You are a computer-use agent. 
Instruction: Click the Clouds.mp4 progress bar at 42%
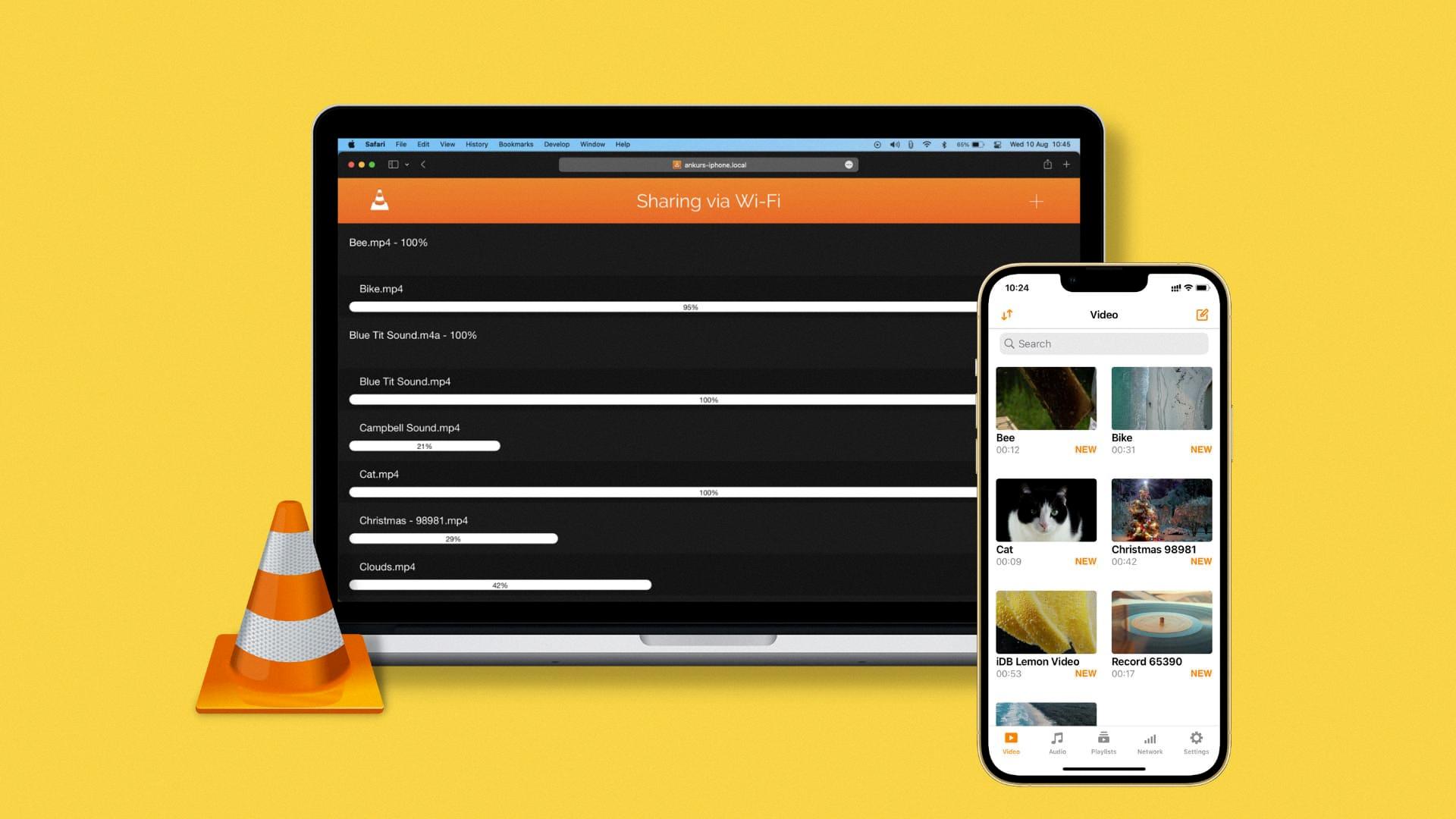[500, 585]
